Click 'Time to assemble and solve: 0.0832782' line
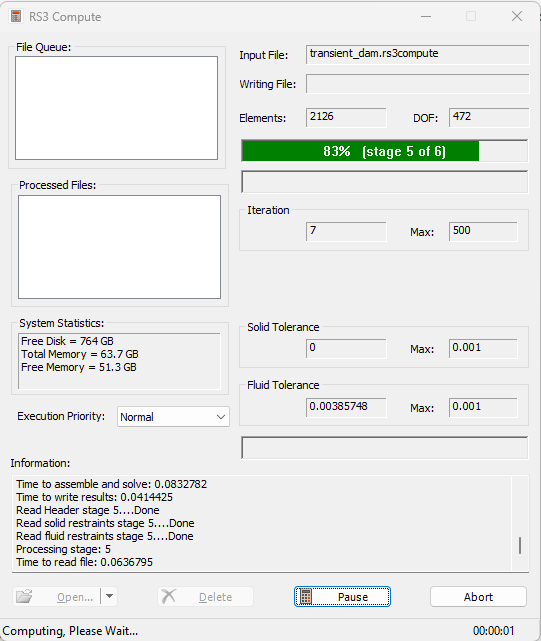Viewport: 541px width, 641px height. pyautogui.click(x=112, y=484)
